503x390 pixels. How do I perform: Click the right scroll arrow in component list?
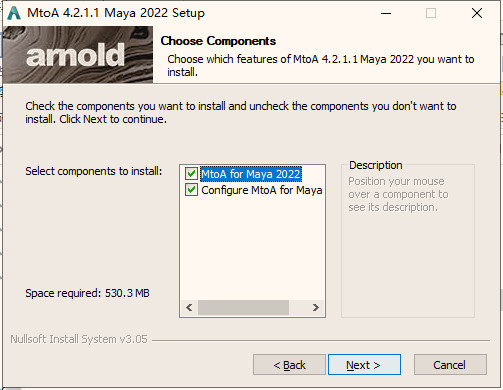point(315,307)
